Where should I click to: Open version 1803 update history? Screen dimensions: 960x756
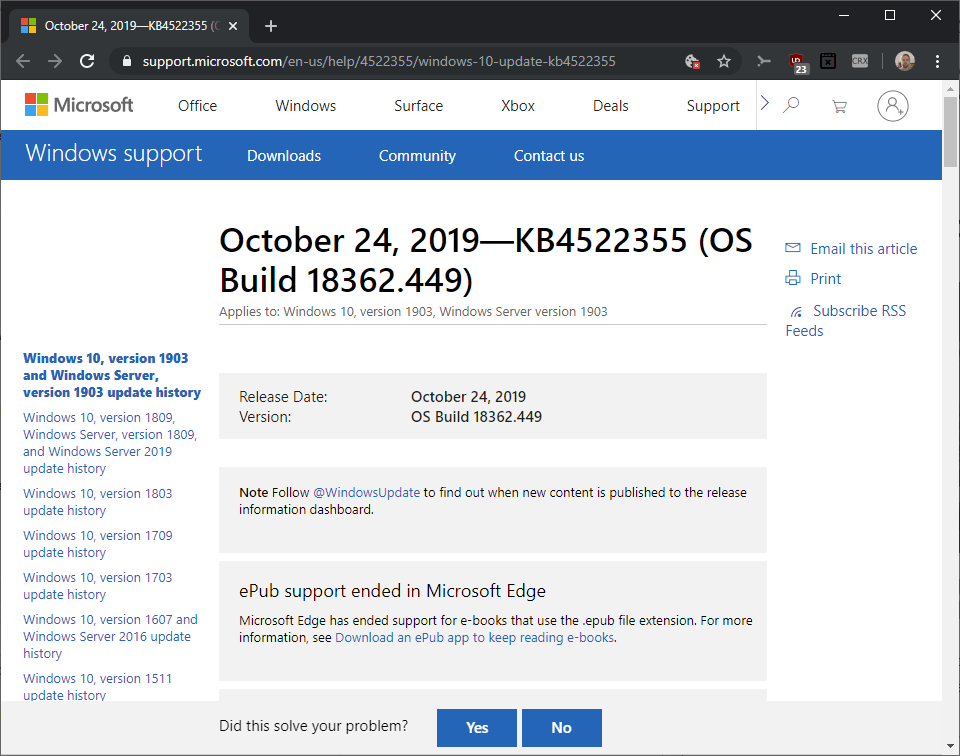[x=97, y=502]
